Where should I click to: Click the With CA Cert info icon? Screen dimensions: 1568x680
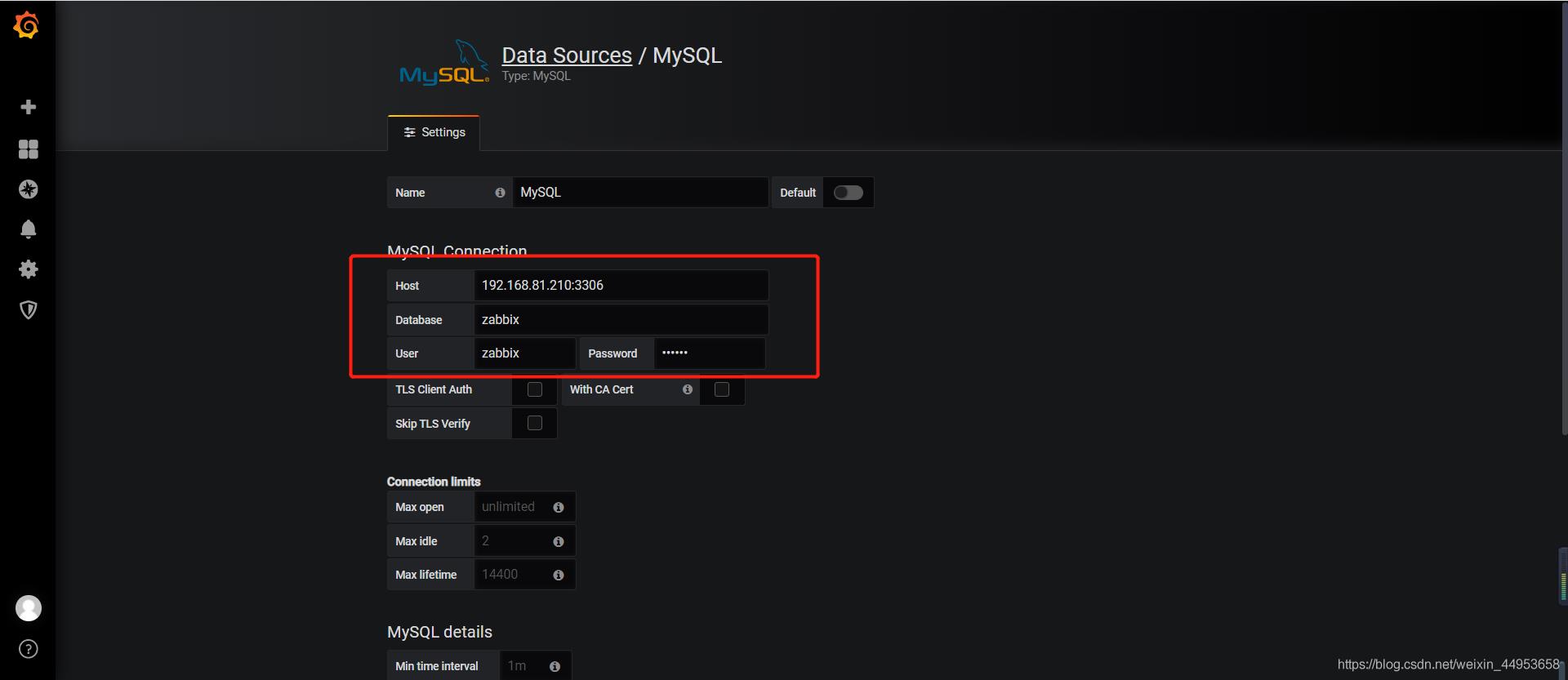688,389
